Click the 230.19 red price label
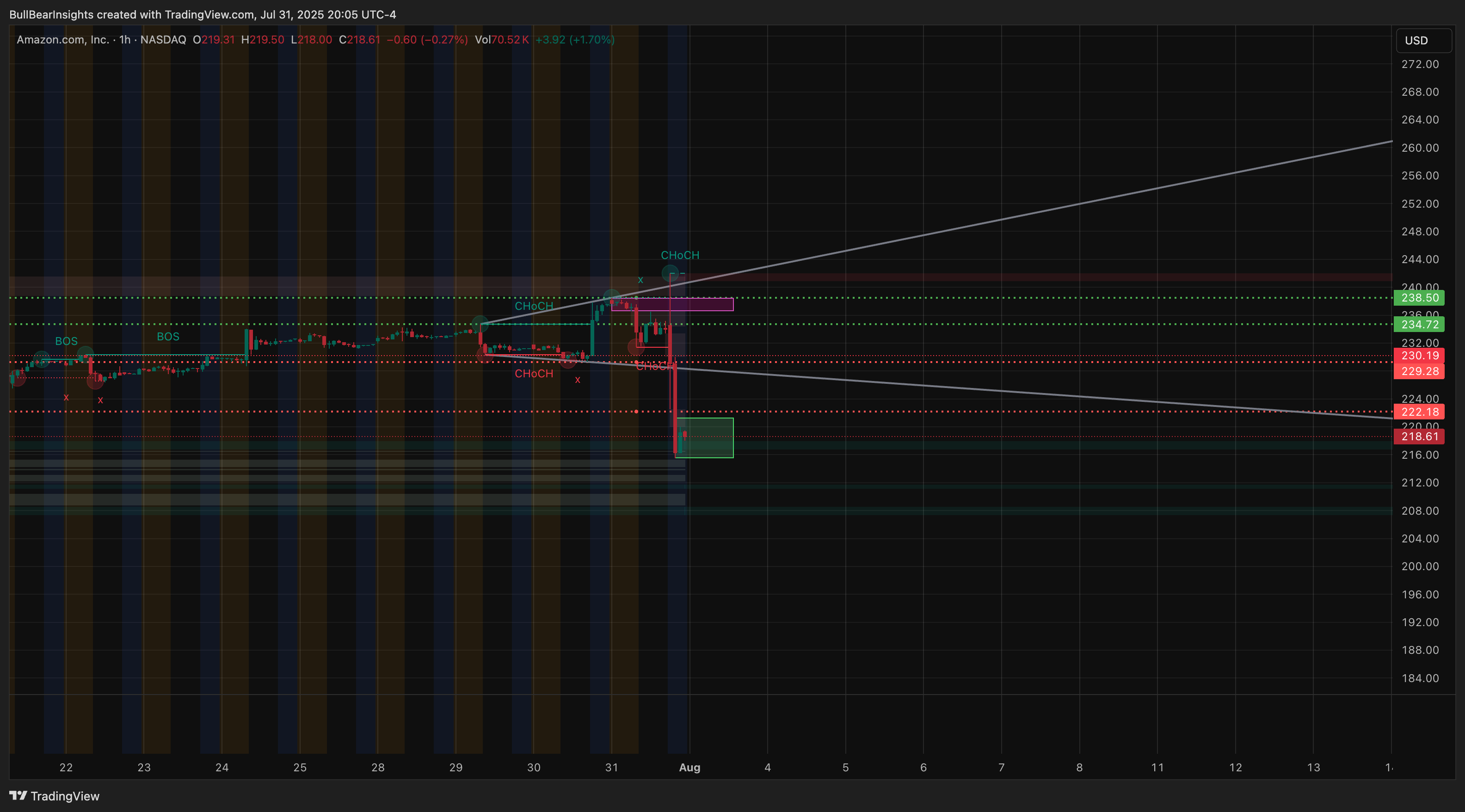 click(x=1419, y=356)
